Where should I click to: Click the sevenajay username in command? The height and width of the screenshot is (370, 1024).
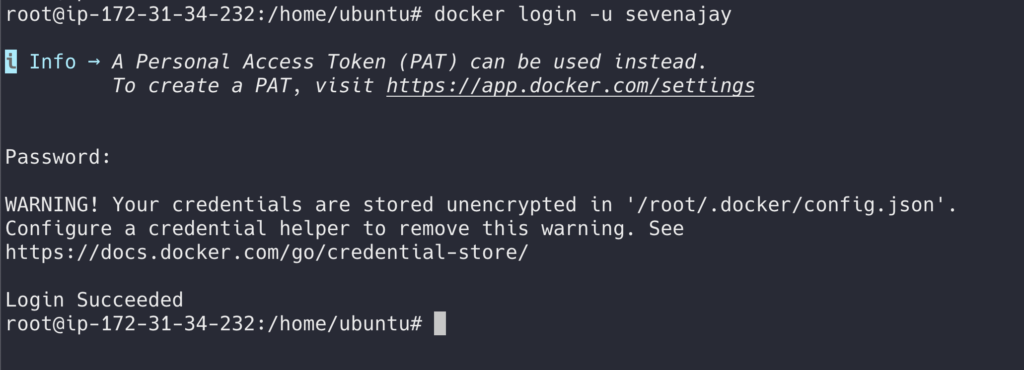tap(678, 14)
